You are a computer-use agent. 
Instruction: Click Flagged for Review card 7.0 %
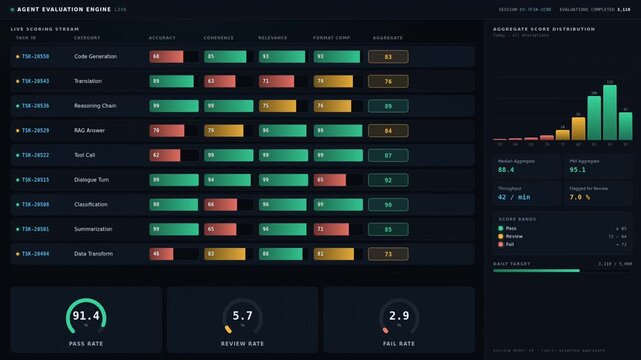pos(598,194)
